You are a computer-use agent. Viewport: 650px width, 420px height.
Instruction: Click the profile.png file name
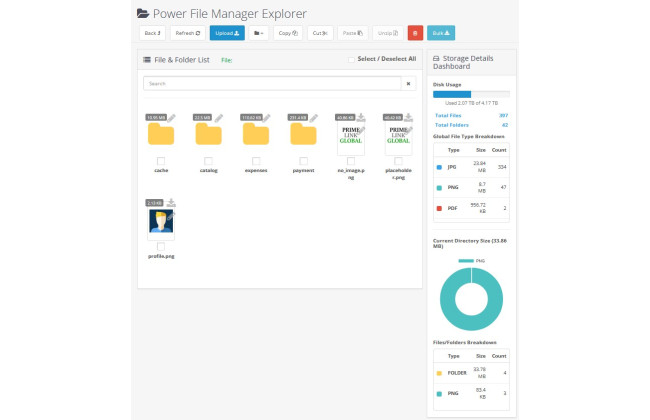[161, 256]
